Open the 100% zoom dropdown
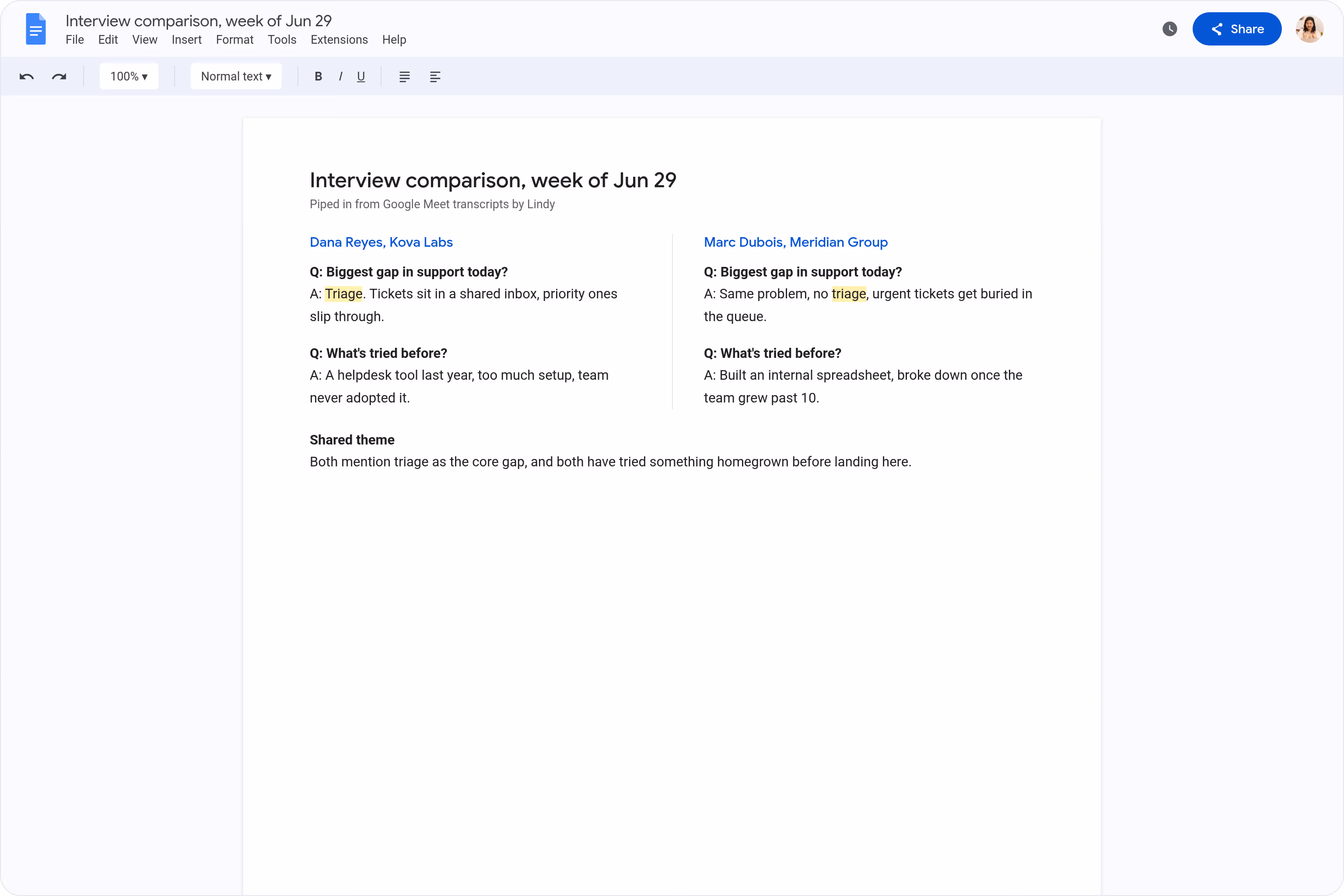1344x896 pixels. 129,77
